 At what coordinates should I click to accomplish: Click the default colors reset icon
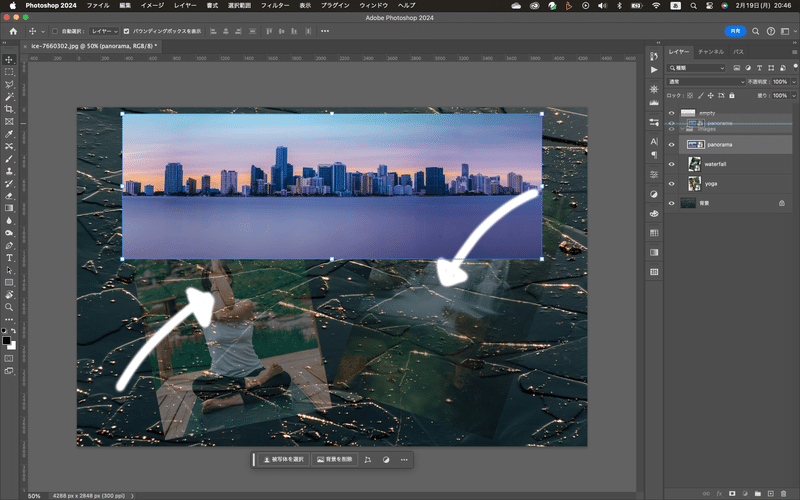[x=4, y=331]
